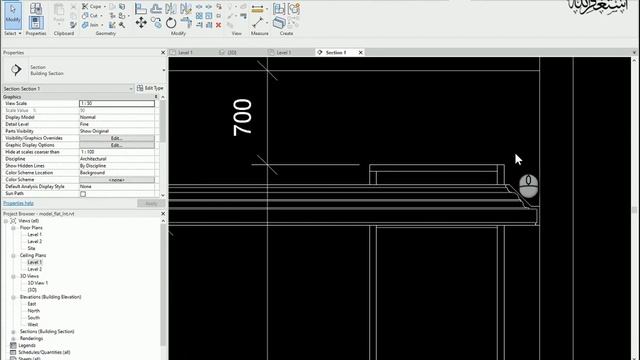Viewport: 640px width, 360px height.
Task: Click the View Scale value field
Action: 117,104
